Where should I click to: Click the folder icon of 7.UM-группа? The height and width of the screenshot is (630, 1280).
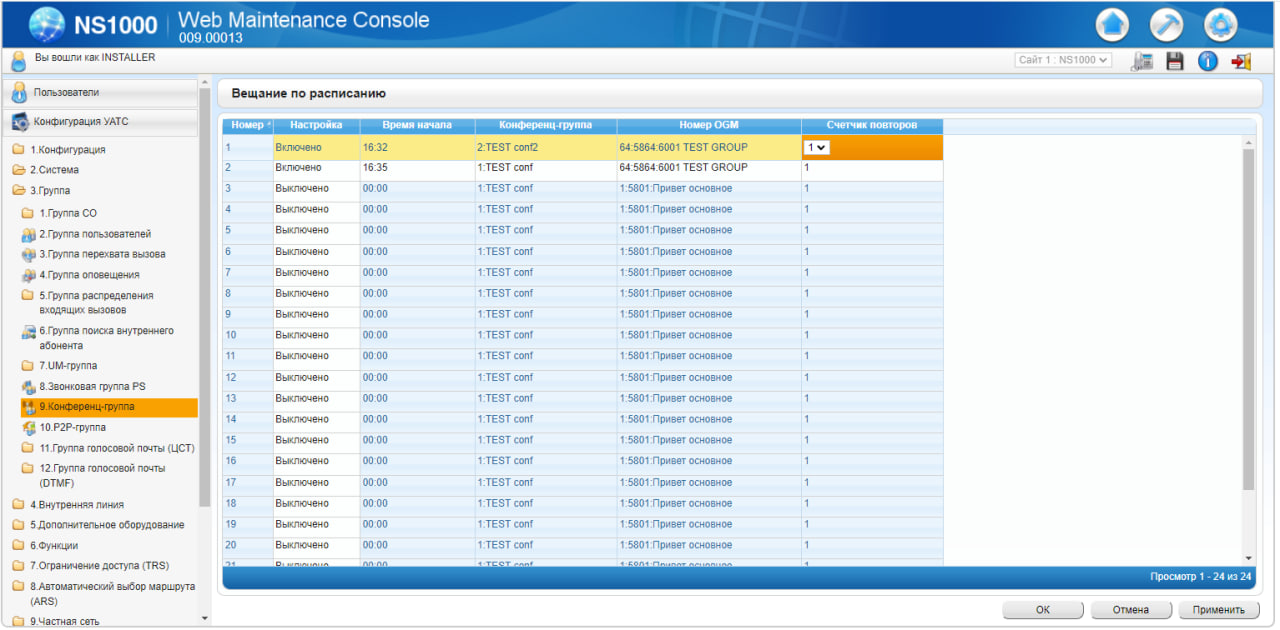pyautogui.click(x=28, y=366)
